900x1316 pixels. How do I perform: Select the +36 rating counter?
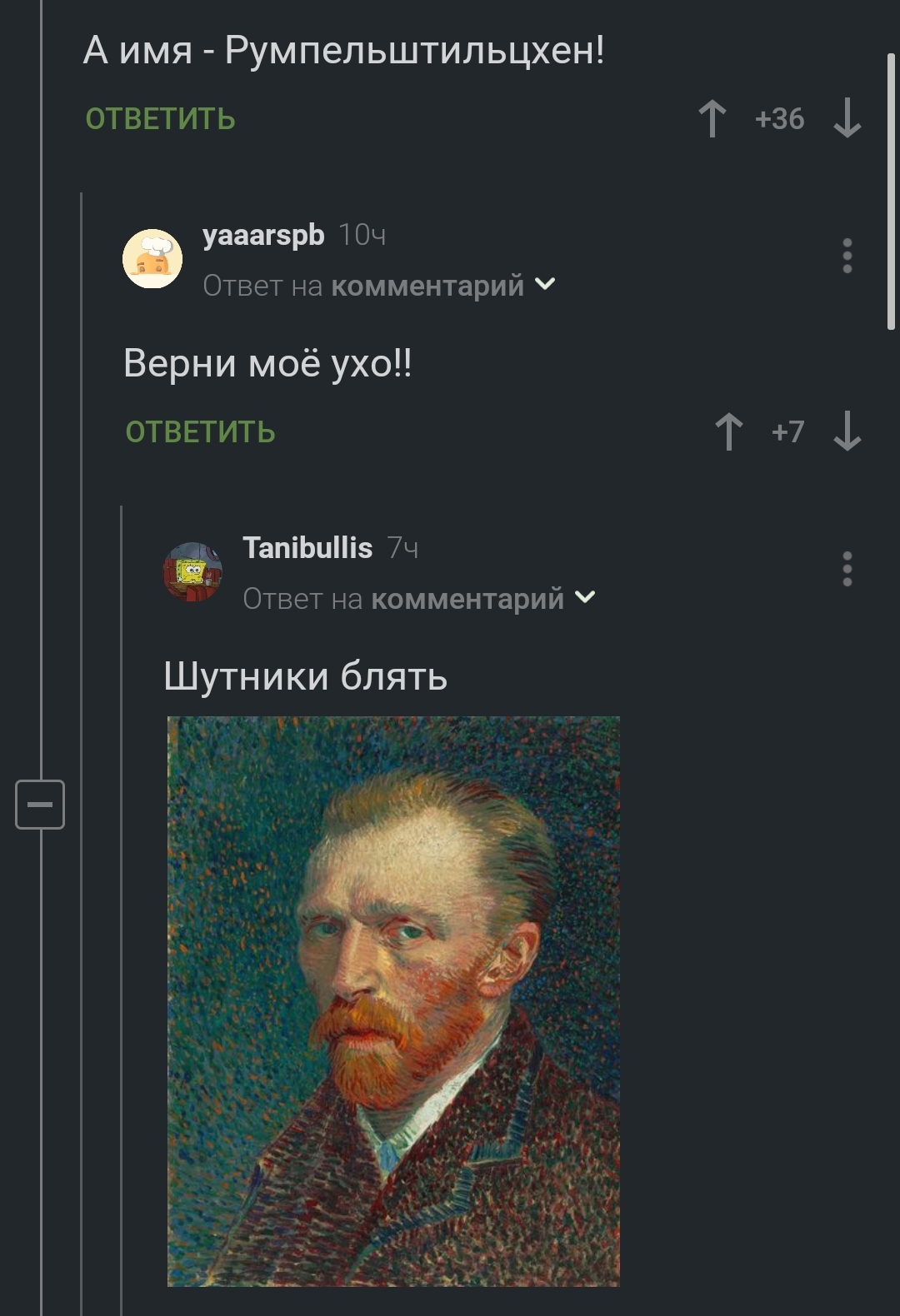[779, 118]
